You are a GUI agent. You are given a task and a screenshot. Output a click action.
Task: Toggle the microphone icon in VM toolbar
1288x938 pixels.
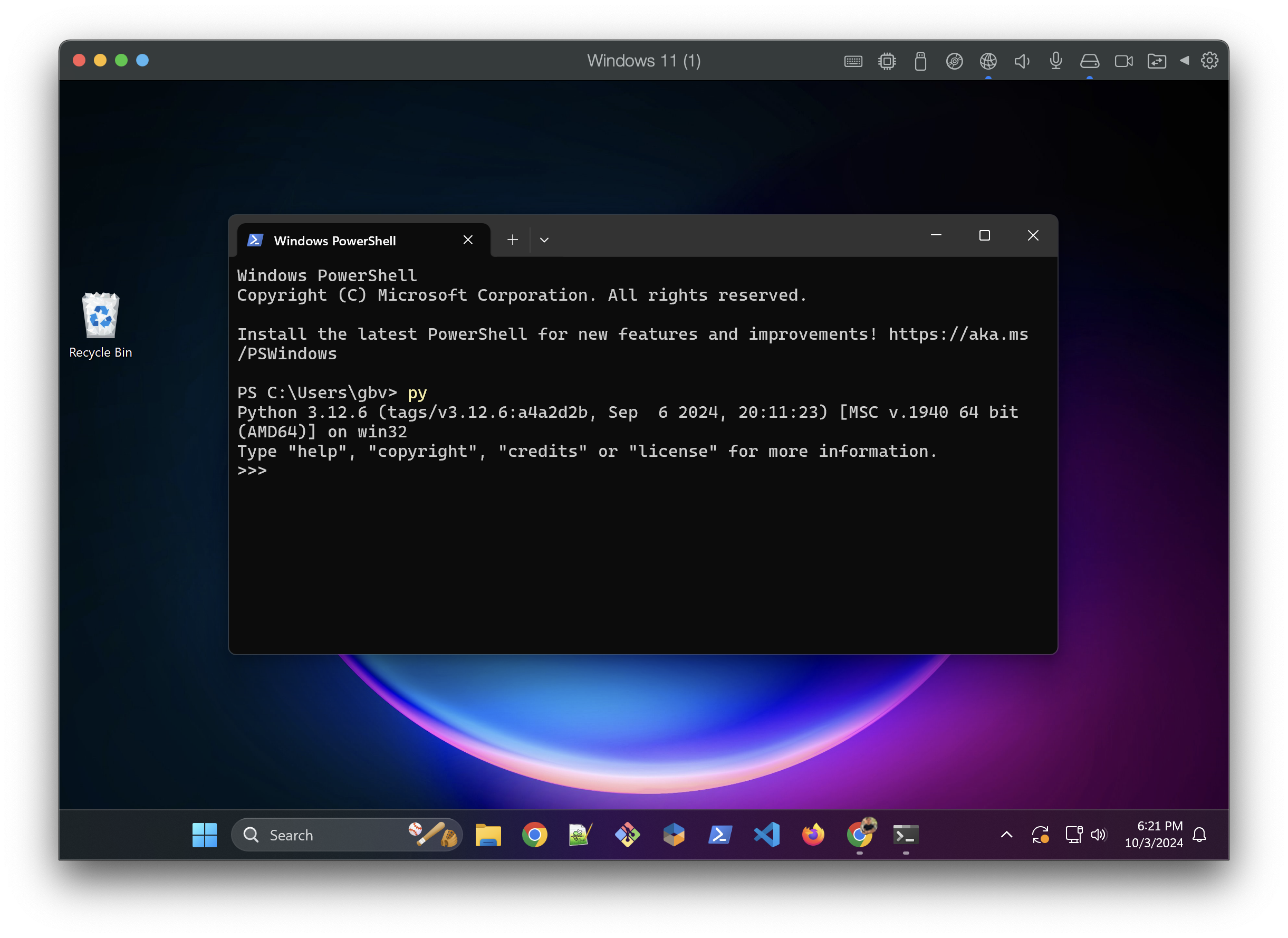(x=1056, y=60)
